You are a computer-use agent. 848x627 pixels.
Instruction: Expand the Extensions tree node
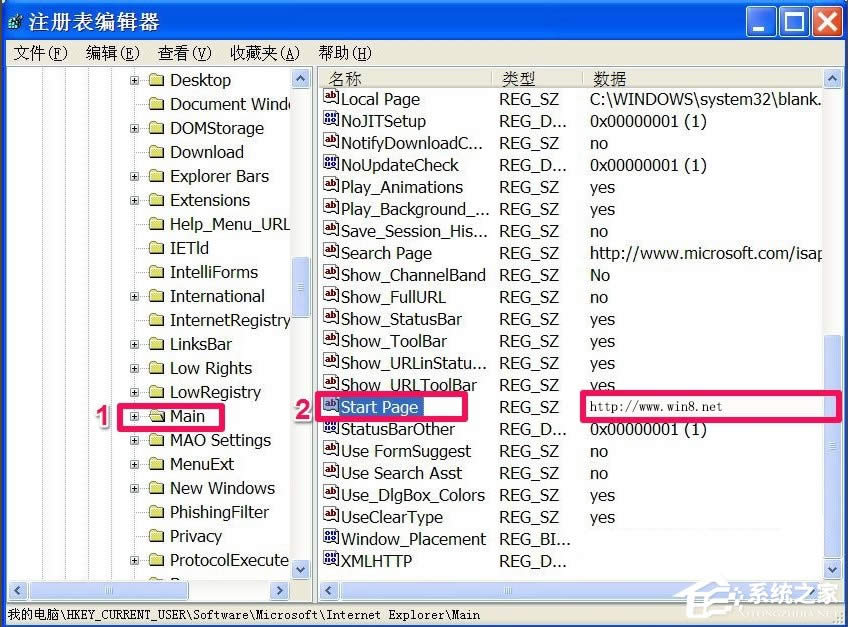click(133, 200)
